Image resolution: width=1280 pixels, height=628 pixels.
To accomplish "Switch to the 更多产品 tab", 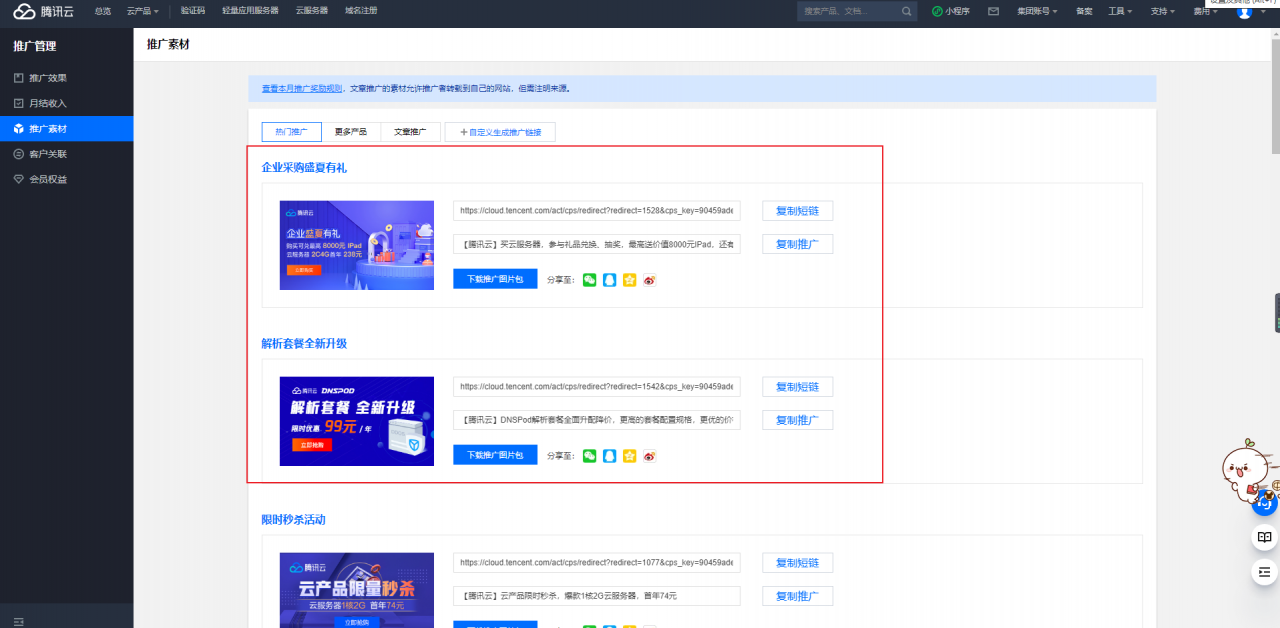I will pos(351,132).
